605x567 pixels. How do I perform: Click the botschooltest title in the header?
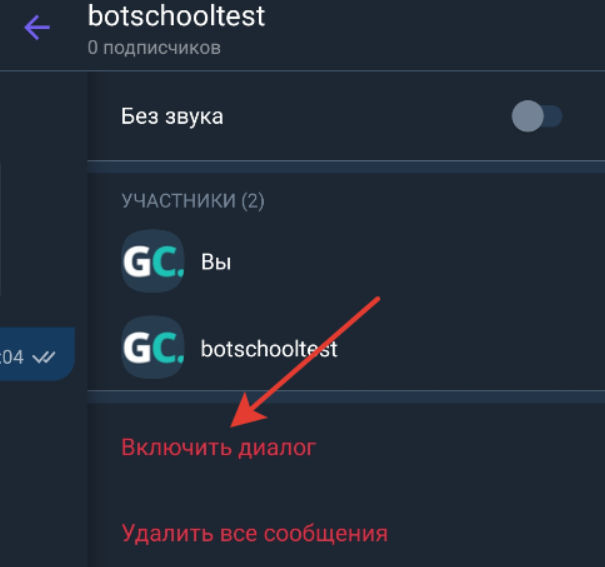(x=176, y=16)
